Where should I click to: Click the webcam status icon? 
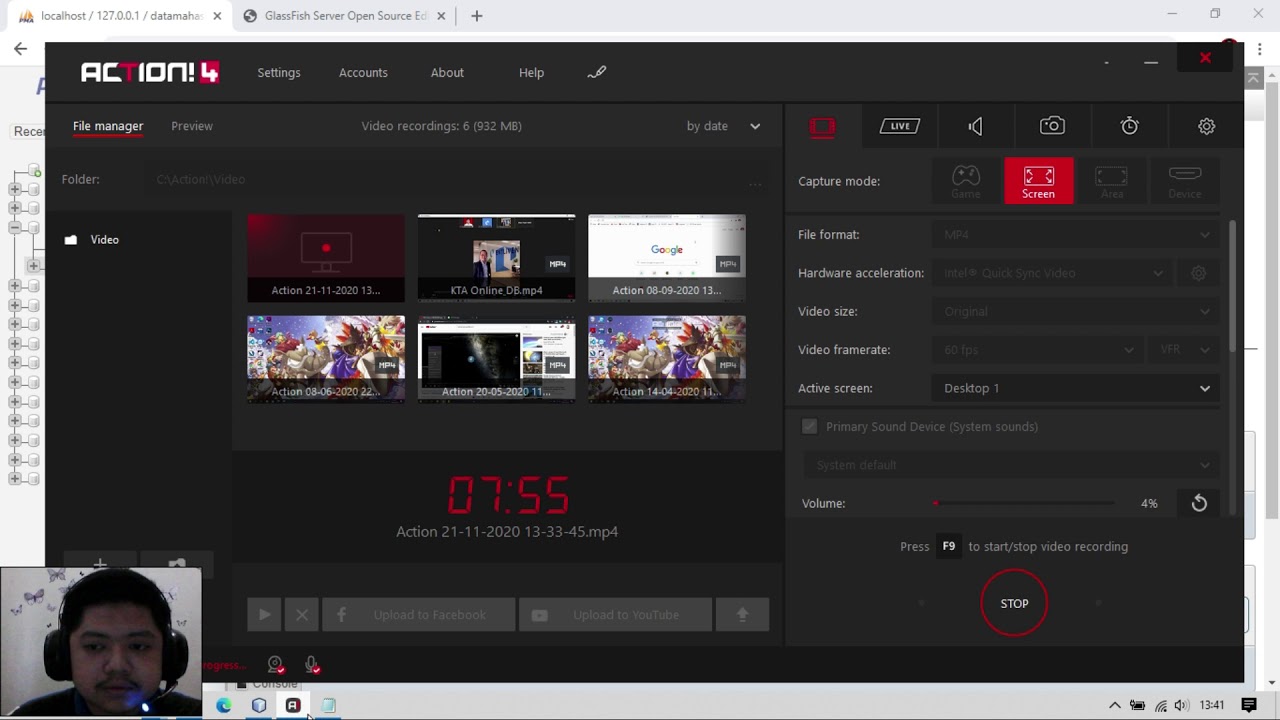pyautogui.click(x=276, y=665)
